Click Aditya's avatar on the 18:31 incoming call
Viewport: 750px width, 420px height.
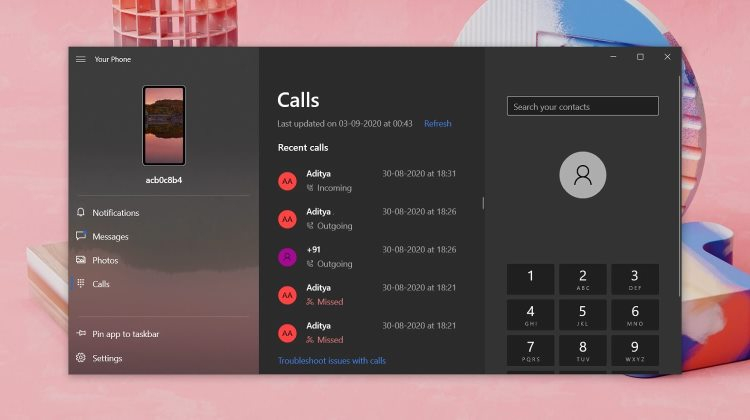click(x=287, y=181)
